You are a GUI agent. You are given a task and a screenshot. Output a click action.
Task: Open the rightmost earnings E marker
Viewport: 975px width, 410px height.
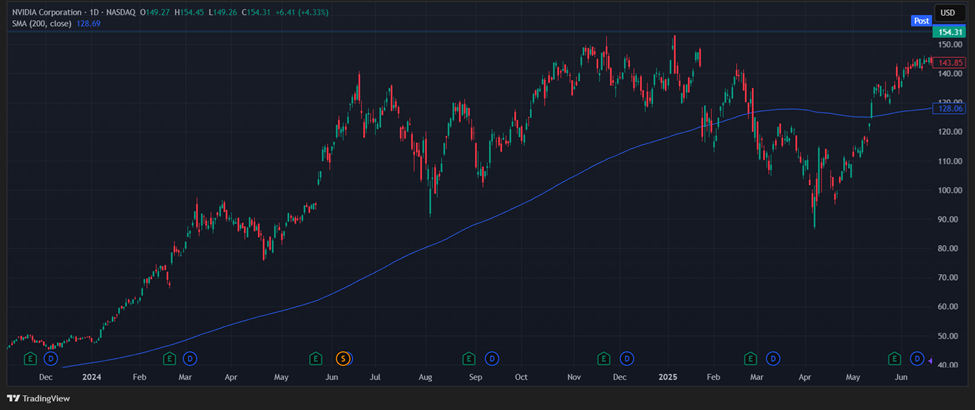pyautogui.click(x=895, y=358)
